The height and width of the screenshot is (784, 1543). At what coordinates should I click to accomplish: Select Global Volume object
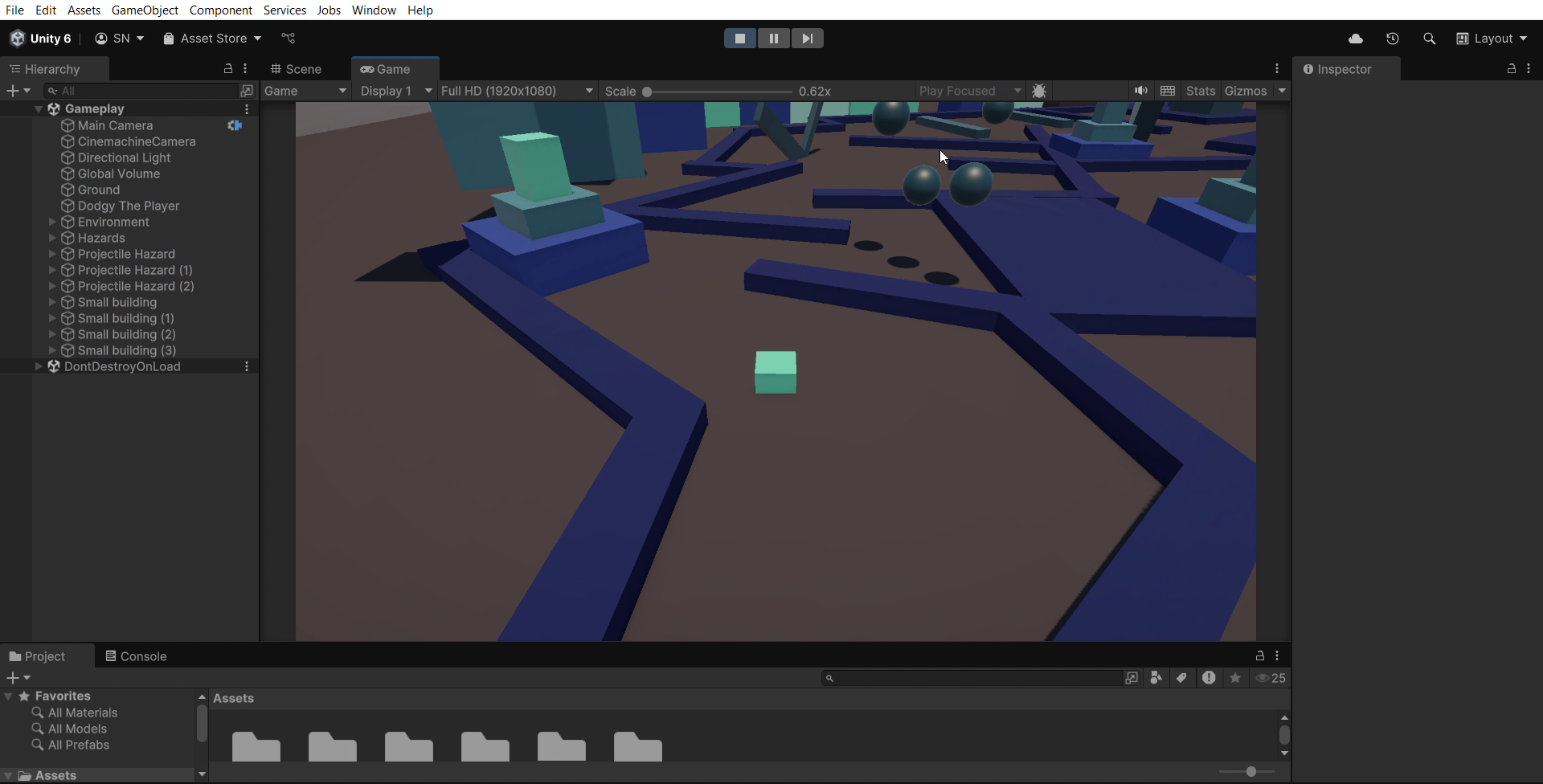tap(119, 174)
